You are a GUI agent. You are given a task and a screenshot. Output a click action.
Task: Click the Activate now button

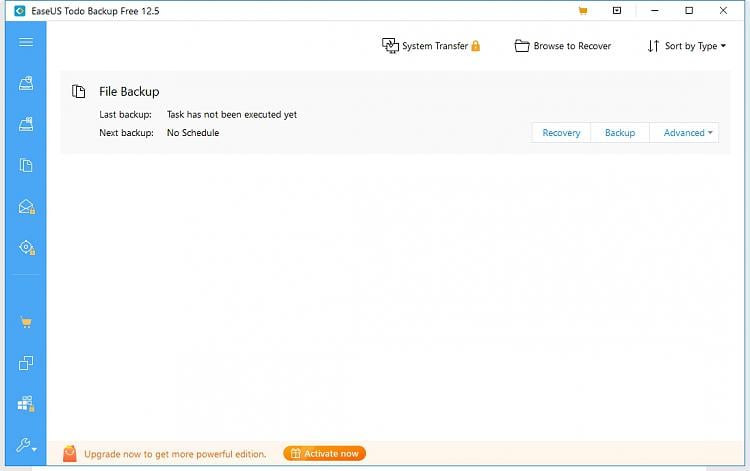point(324,453)
